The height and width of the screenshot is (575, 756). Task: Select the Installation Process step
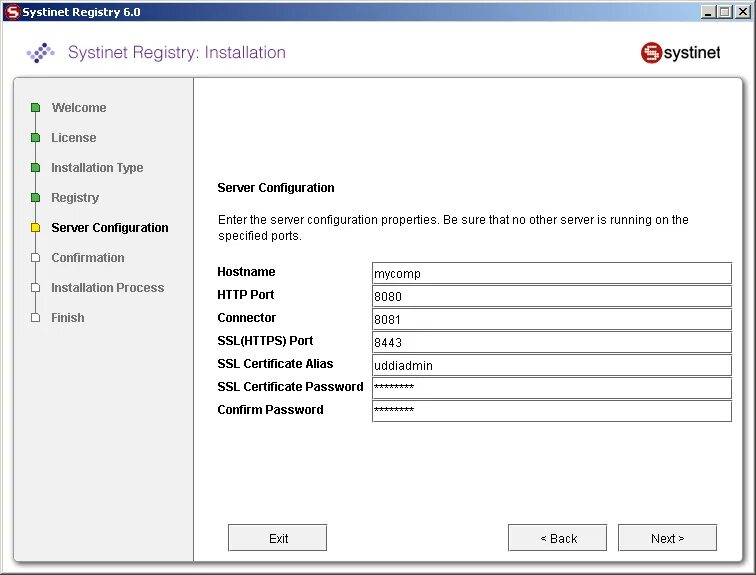click(108, 287)
